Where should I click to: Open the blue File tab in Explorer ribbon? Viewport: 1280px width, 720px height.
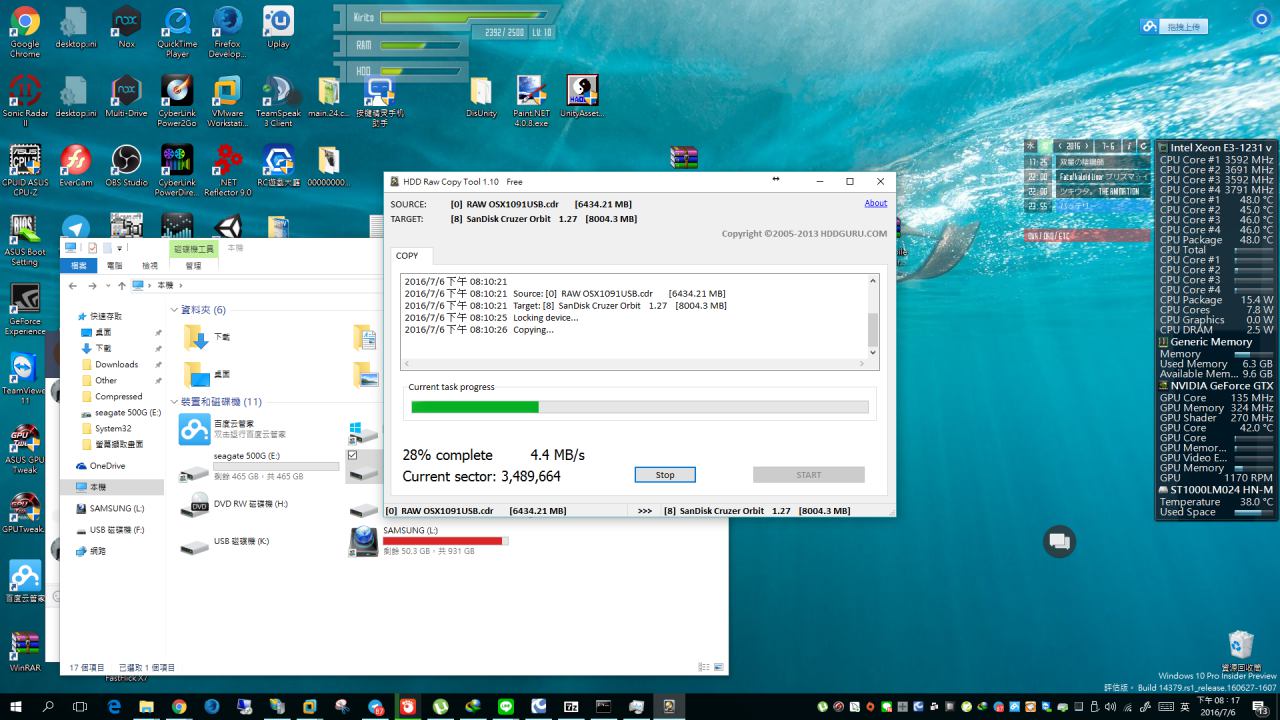[x=78, y=266]
